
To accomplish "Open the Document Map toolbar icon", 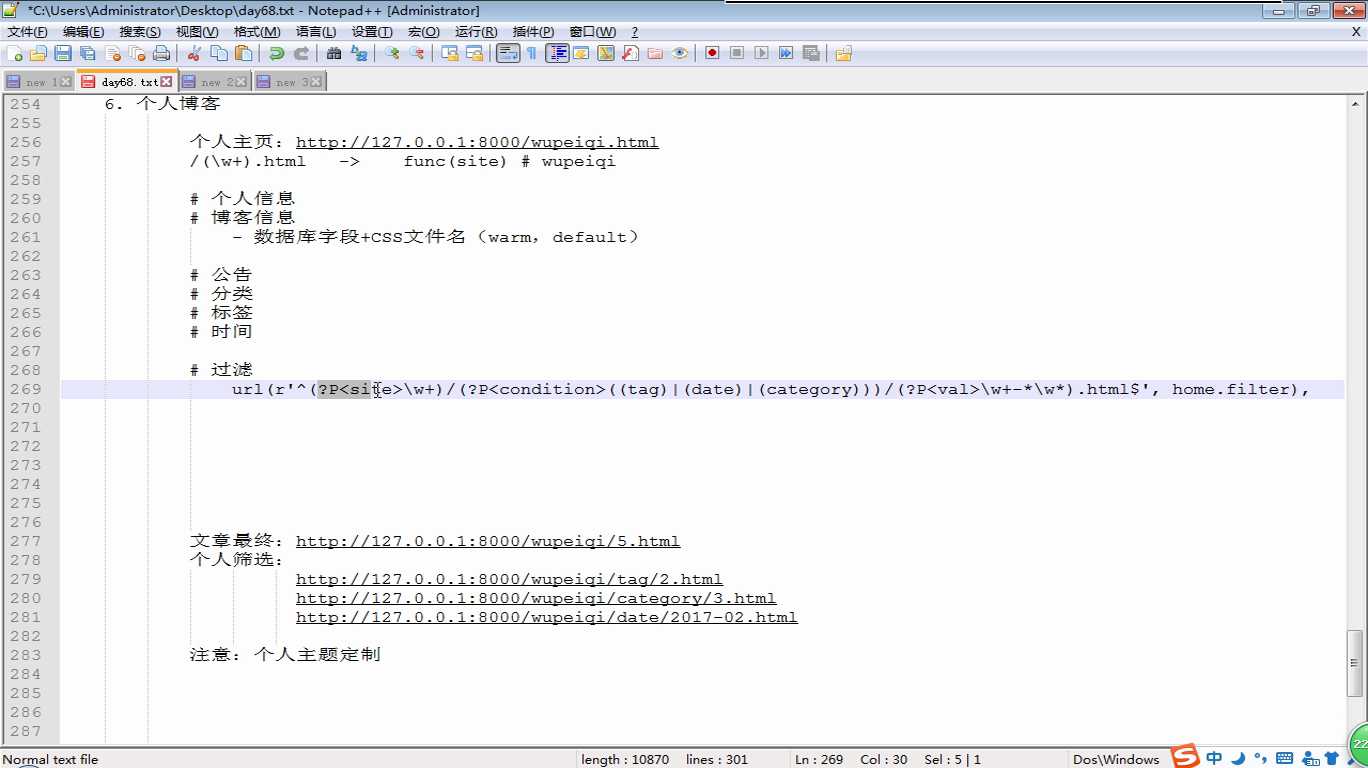I will pyautogui.click(x=606, y=53).
